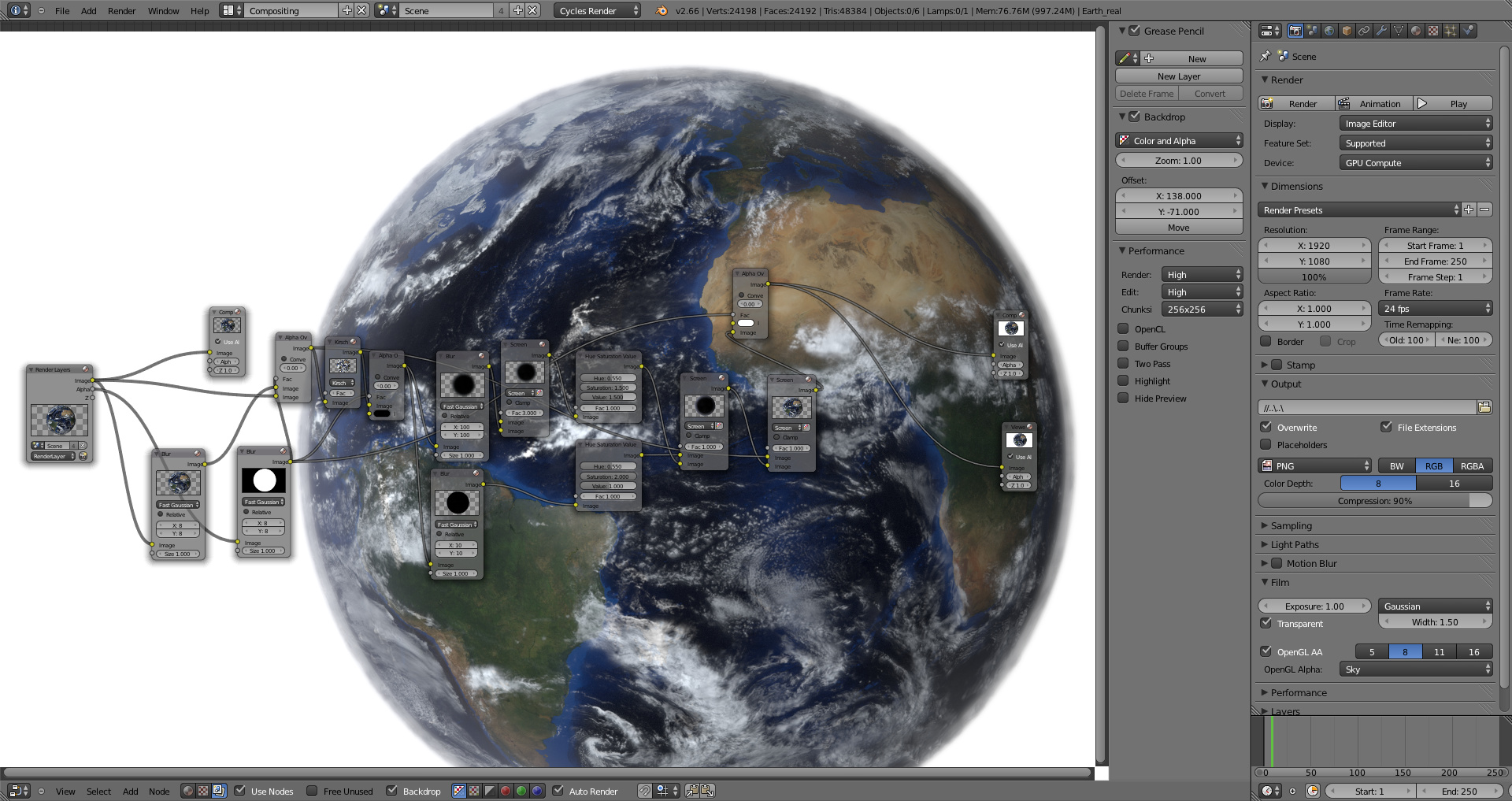
Task: Show the backdrop red channel
Action: click(x=506, y=791)
